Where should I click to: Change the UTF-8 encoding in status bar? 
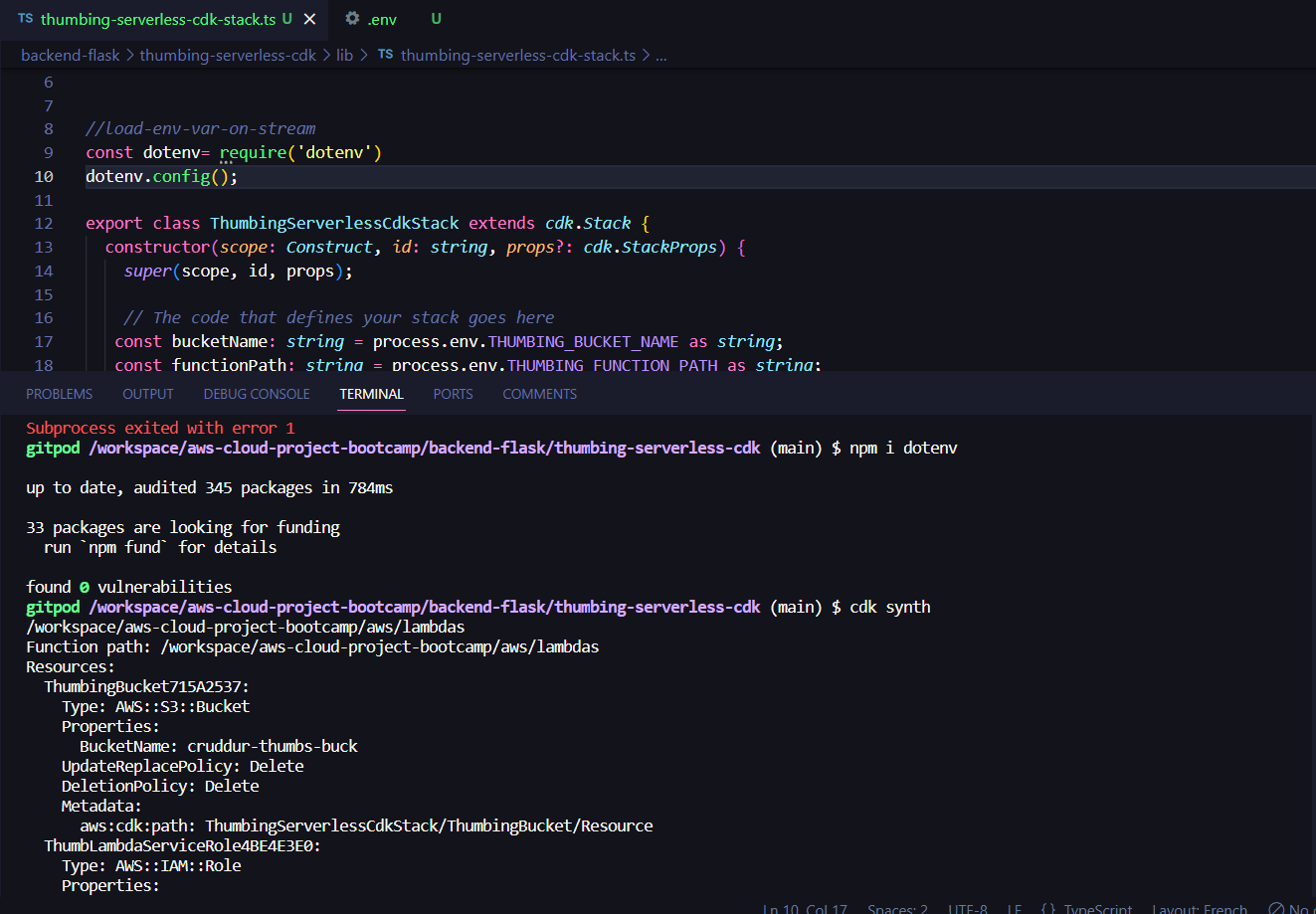pyautogui.click(x=969, y=909)
